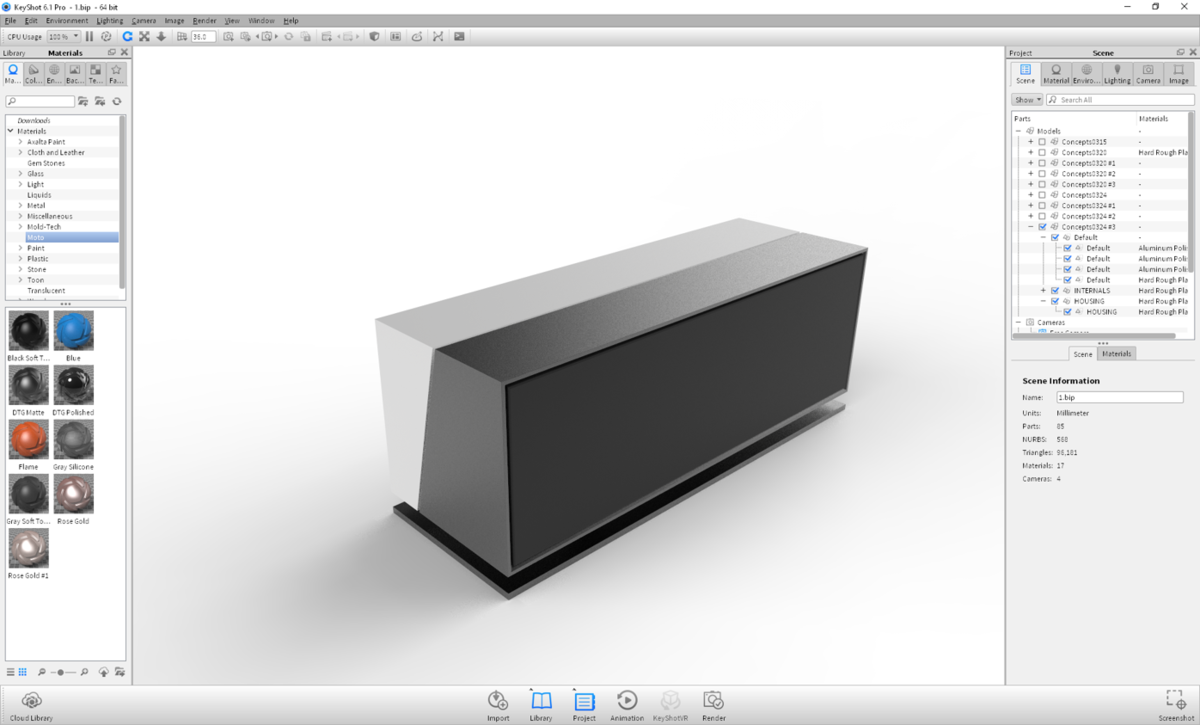Adjust the library thumbnail size slider
Image resolution: width=1200 pixels, height=725 pixels.
(x=62, y=672)
